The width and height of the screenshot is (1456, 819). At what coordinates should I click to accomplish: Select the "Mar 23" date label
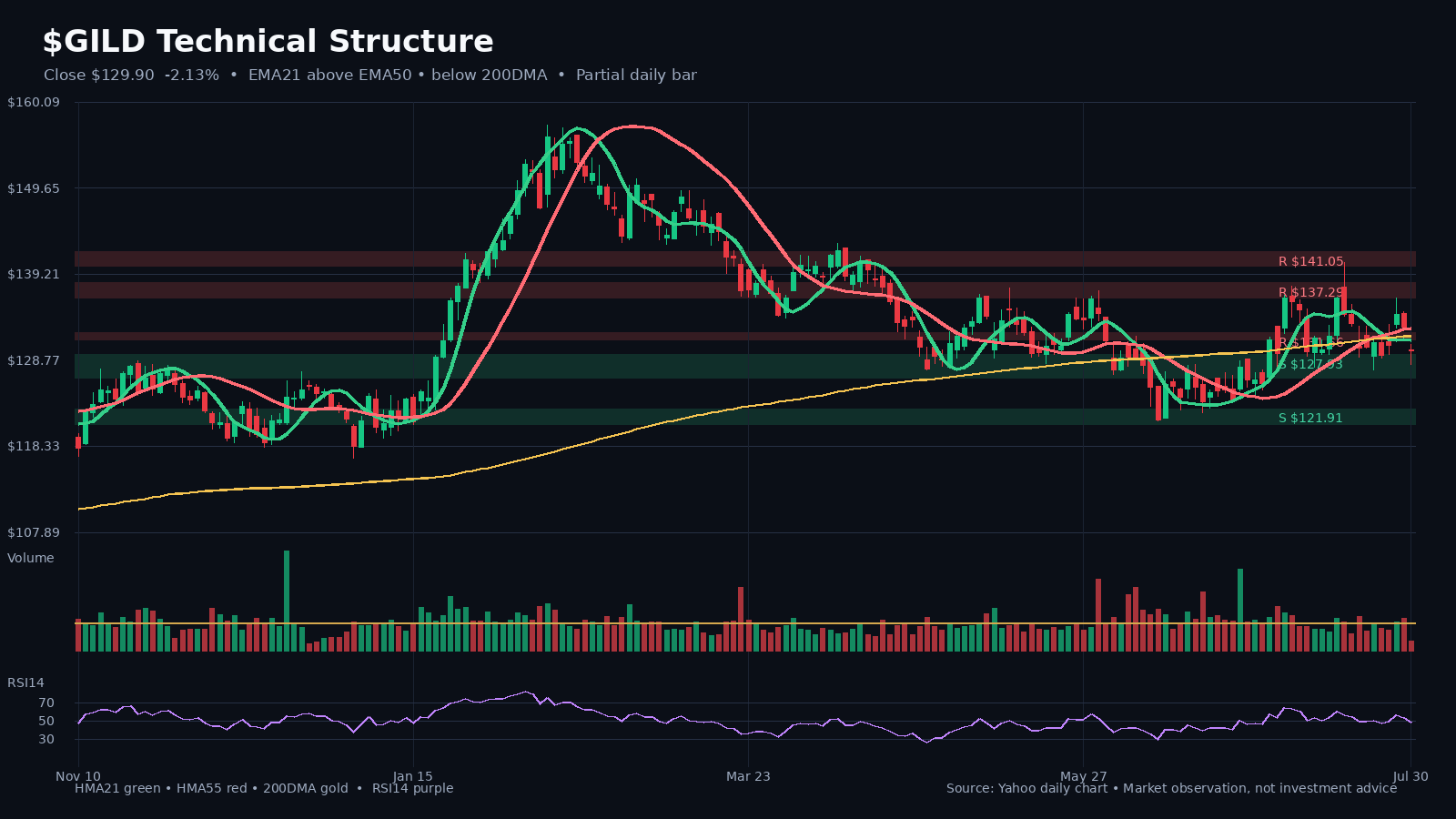[x=748, y=776]
